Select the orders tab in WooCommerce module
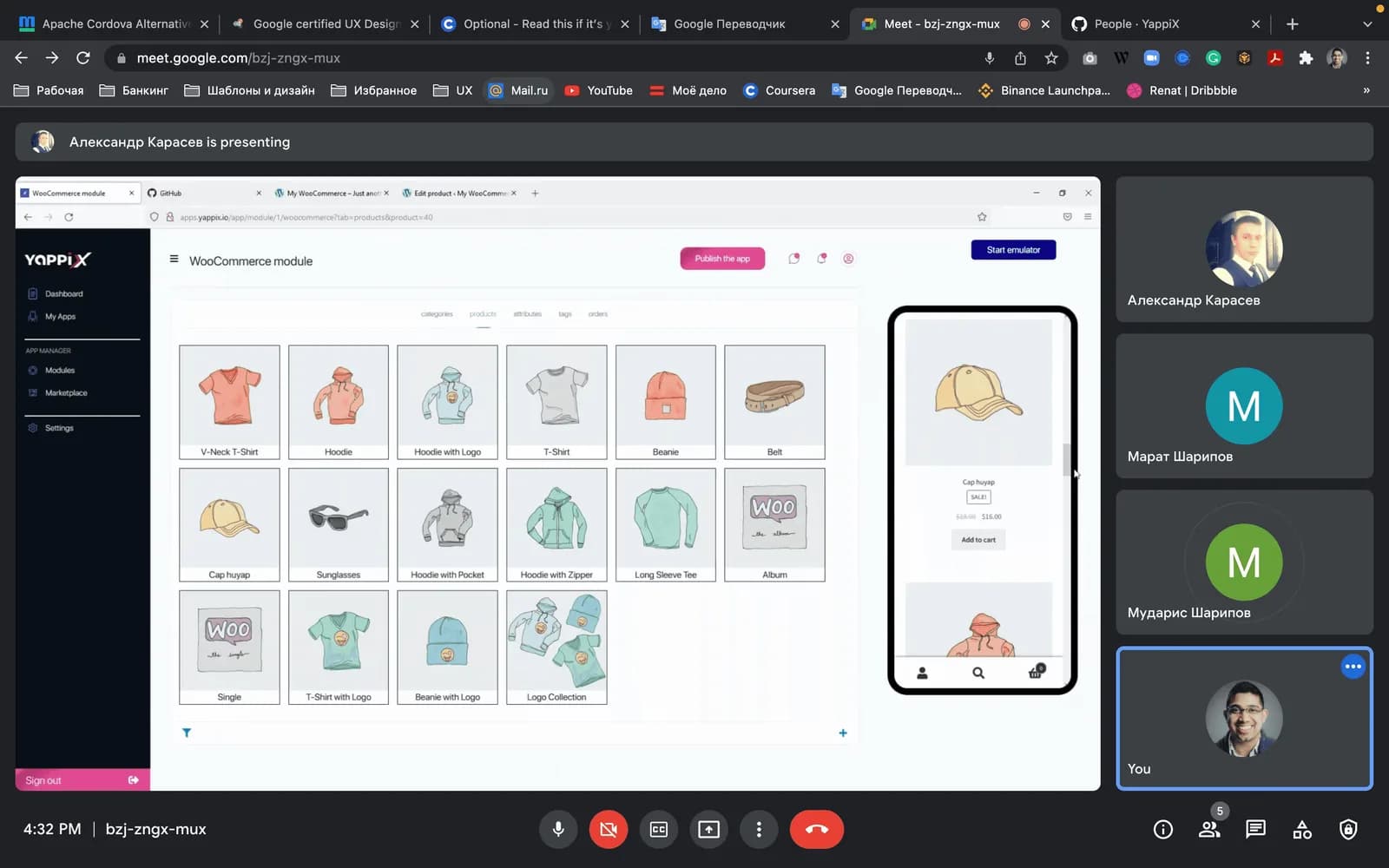The image size is (1389, 868). tap(598, 314)
